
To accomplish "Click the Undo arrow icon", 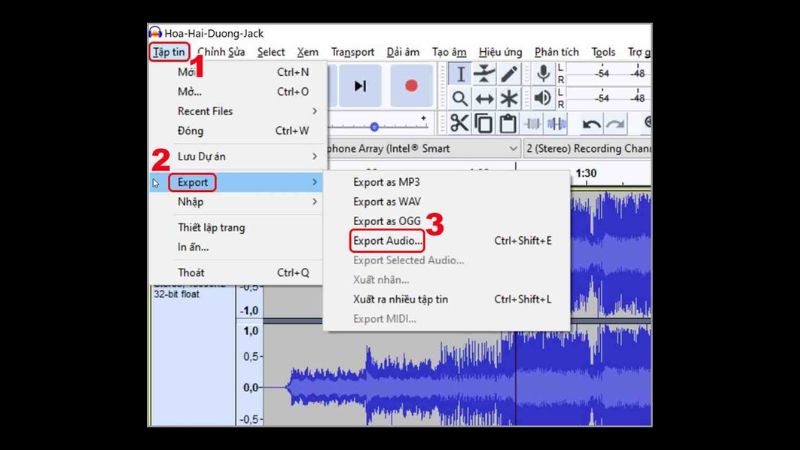I will pos(591,124).
